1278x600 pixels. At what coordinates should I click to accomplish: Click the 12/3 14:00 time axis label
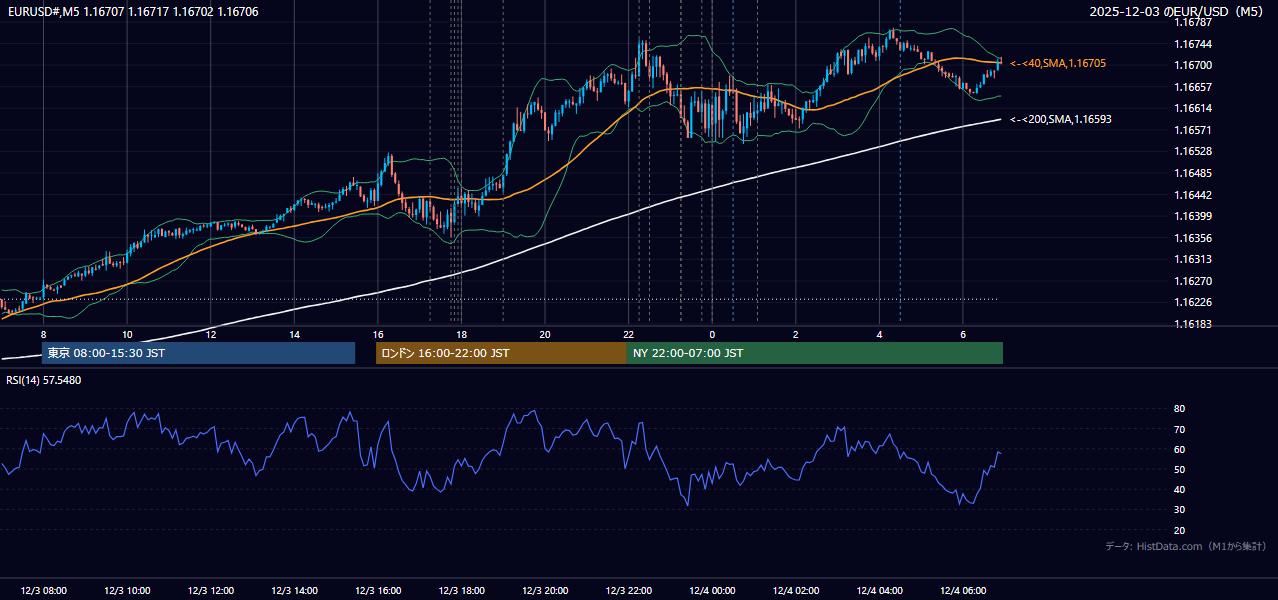pyautogui.click(x=294, y=591)
